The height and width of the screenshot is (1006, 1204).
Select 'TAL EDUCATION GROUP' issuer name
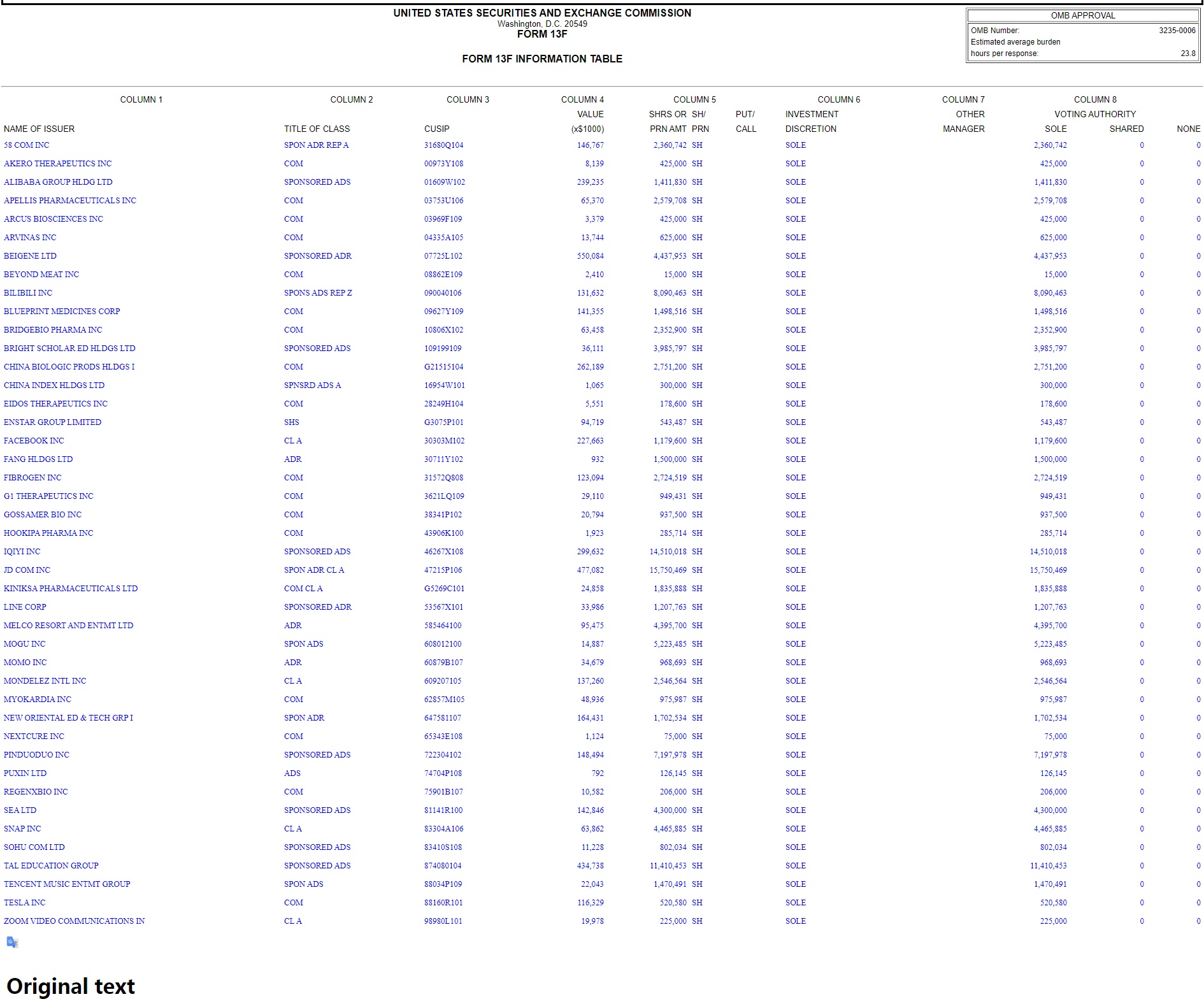click(51, 866)
